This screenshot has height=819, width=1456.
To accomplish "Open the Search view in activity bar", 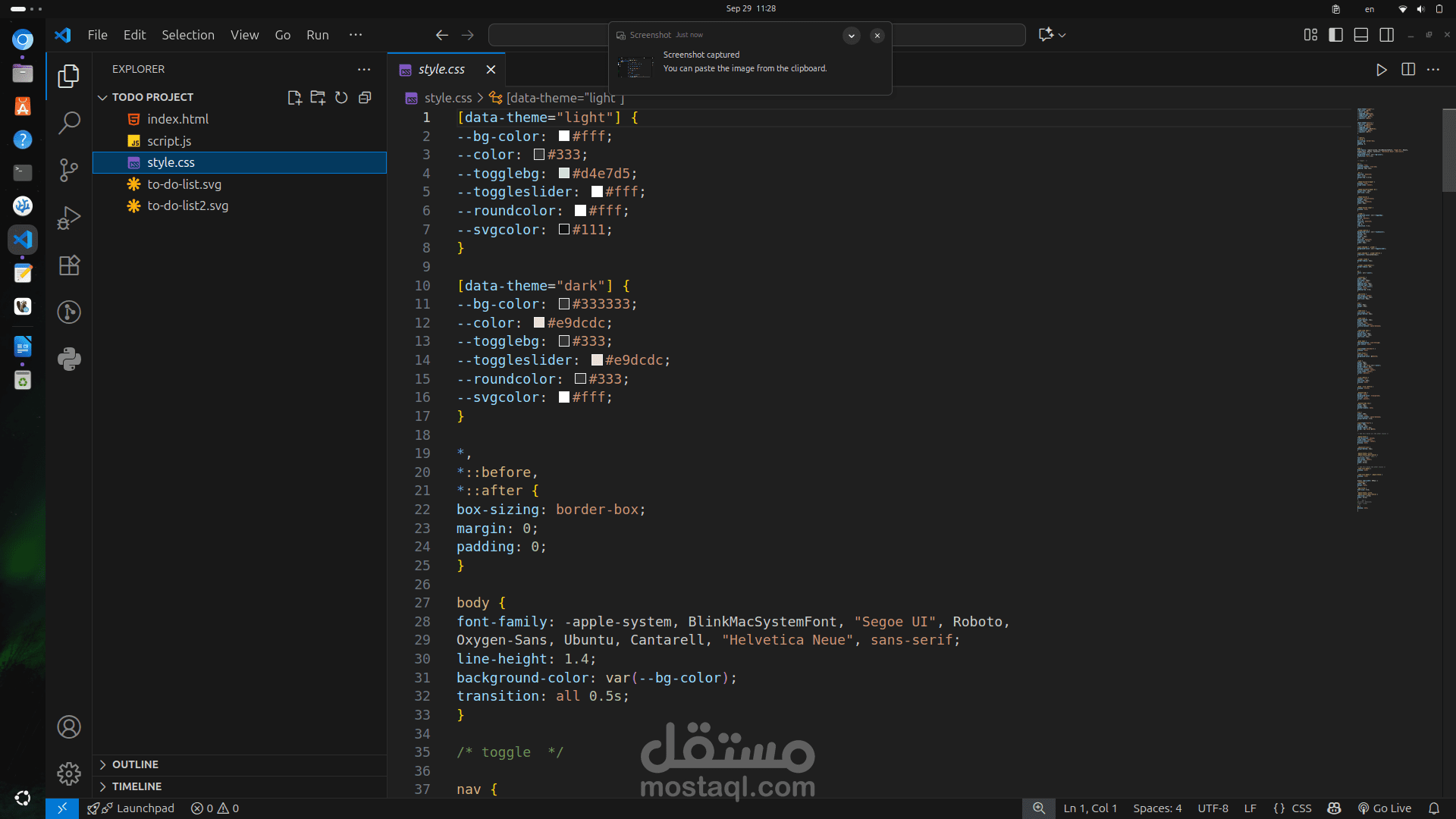I will click(69, 123).
